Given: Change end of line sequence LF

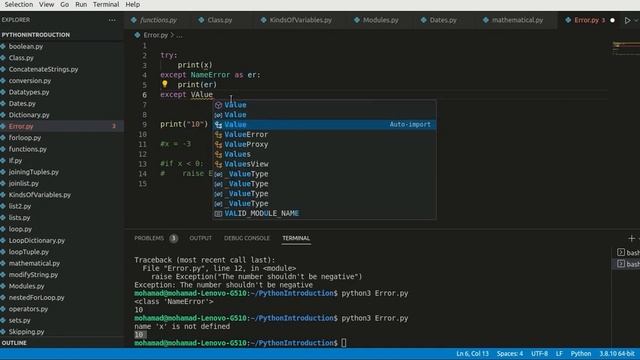Looking at the screenshot, I should point(559,354).
